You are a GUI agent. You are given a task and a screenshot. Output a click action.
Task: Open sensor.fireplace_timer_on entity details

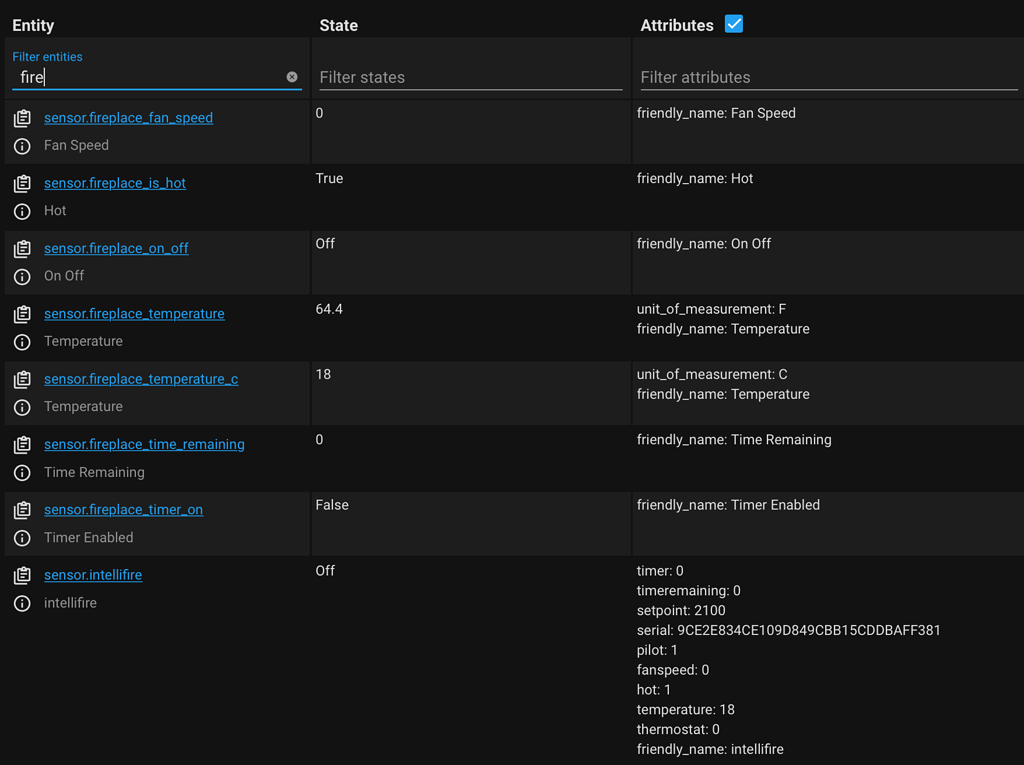tap(123, 509)
